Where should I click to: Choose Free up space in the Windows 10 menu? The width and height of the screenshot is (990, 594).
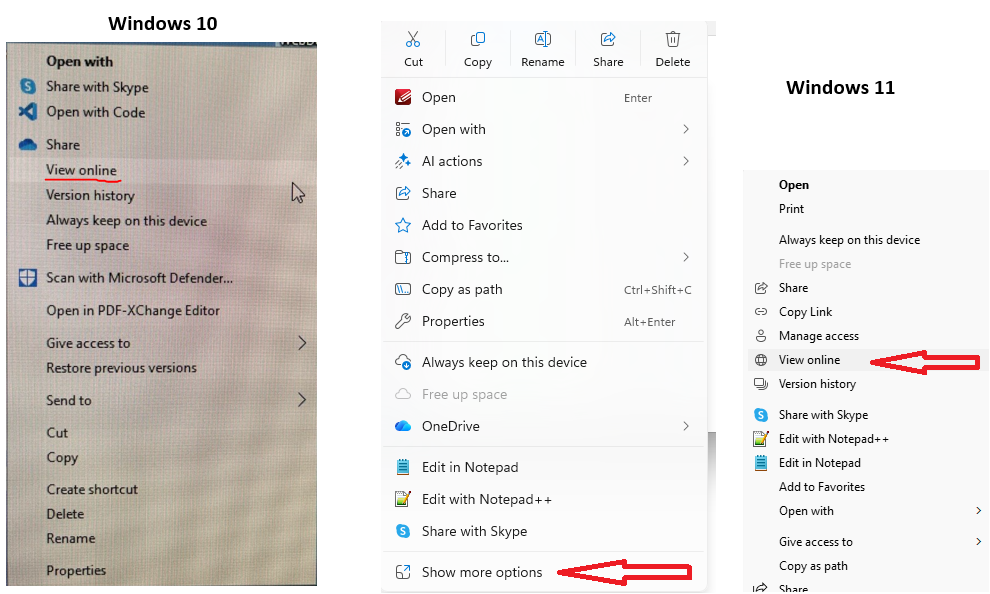[x=87, y=245]
